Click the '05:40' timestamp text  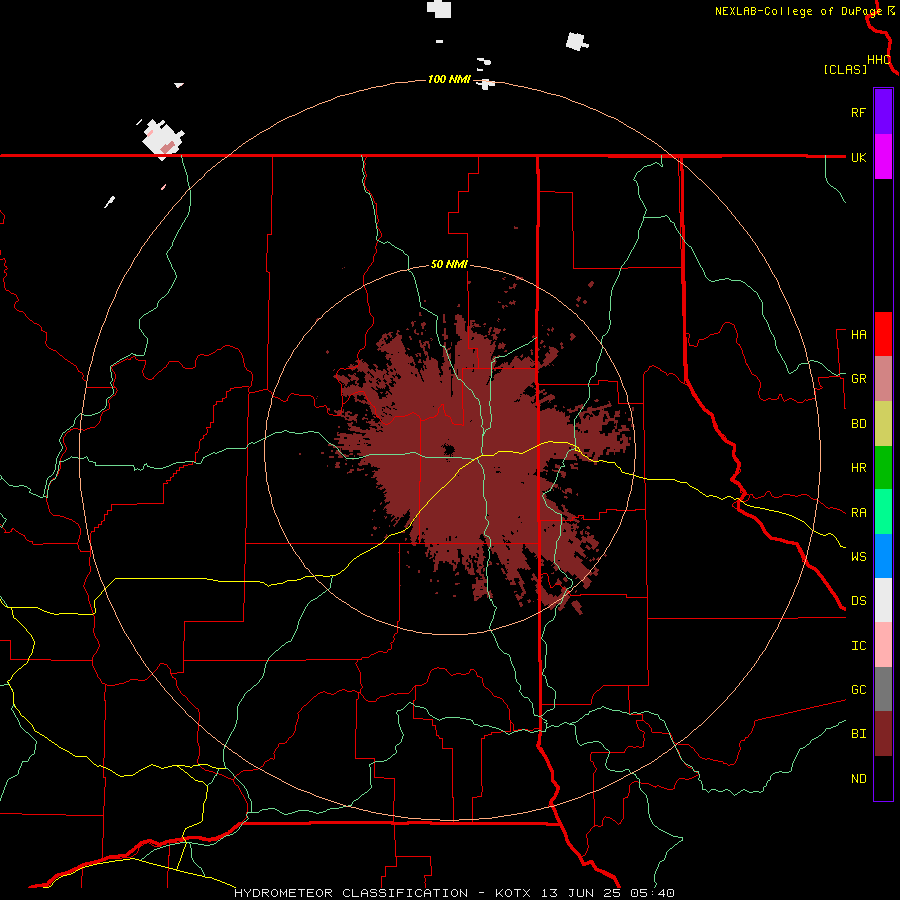point(652,893)
